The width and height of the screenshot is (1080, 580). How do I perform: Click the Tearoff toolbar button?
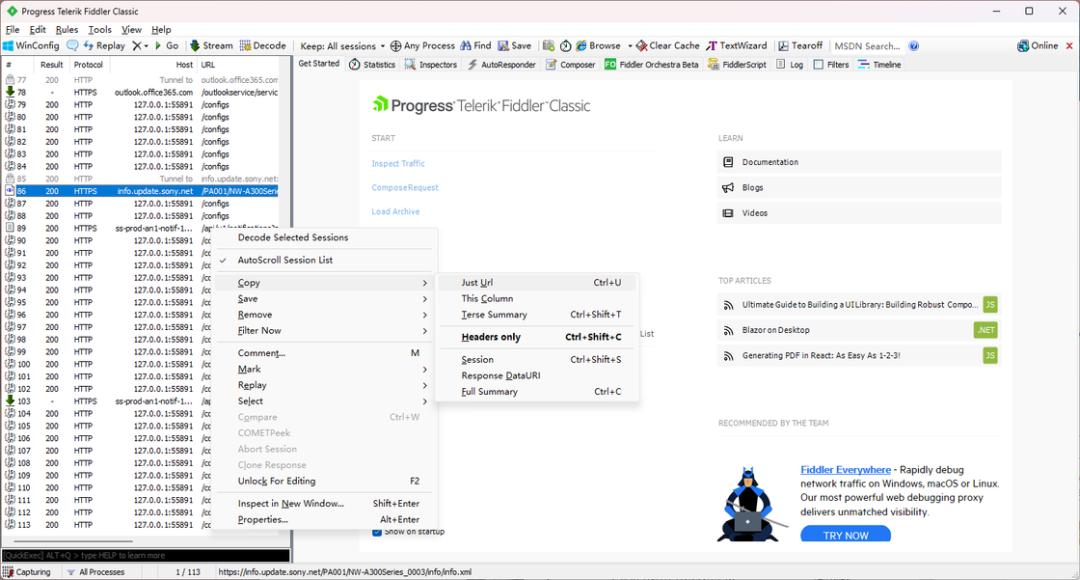click(x=800, y=45)
